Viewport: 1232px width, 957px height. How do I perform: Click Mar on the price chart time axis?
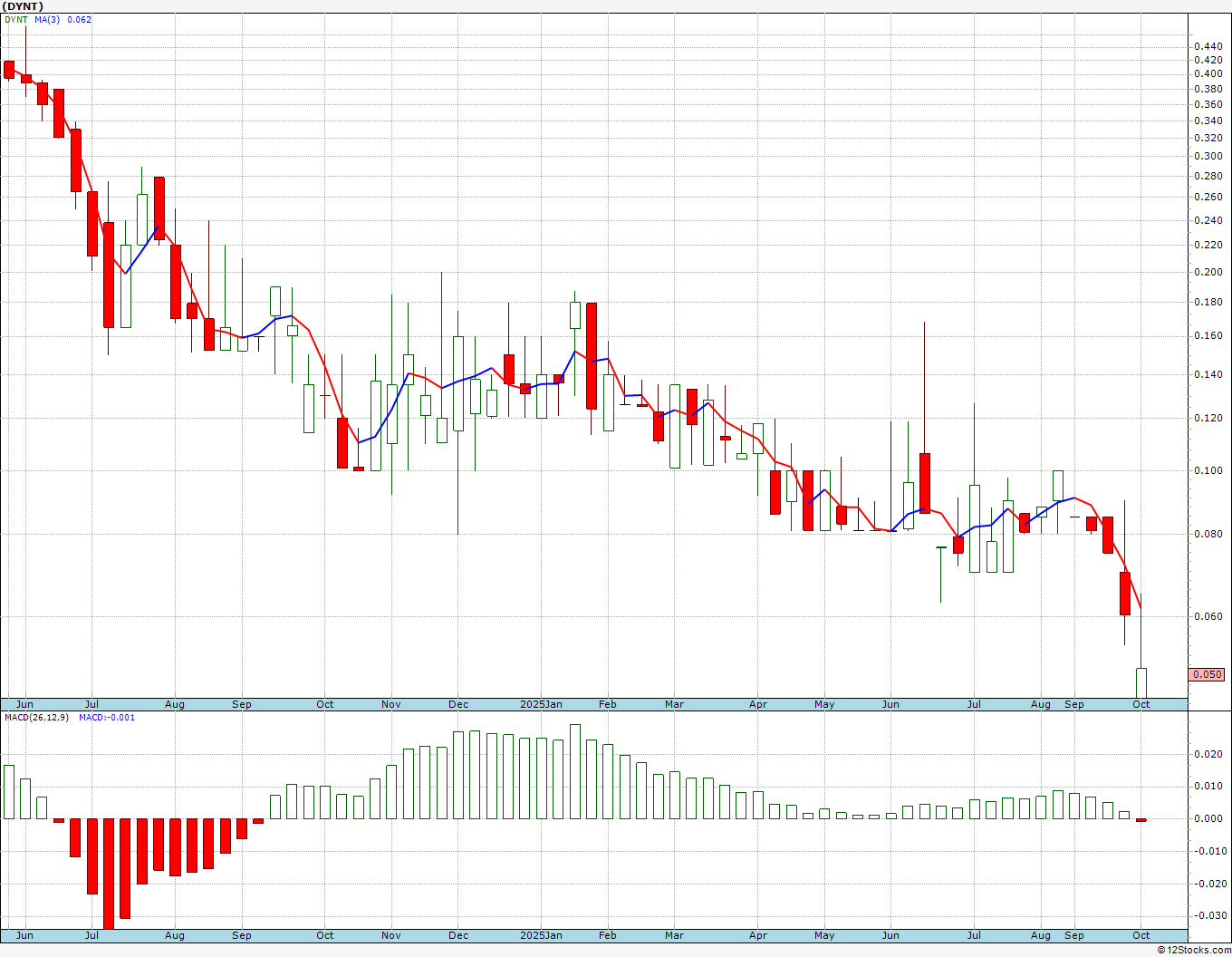[x=674, y=704]
